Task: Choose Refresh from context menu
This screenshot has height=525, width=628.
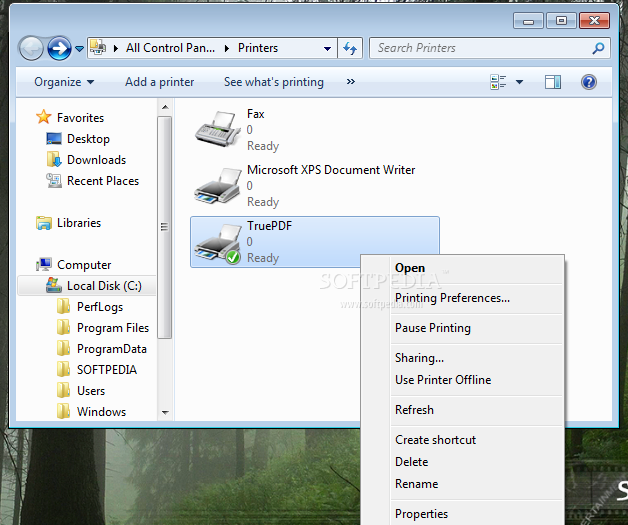Action: tap(414, 410)
